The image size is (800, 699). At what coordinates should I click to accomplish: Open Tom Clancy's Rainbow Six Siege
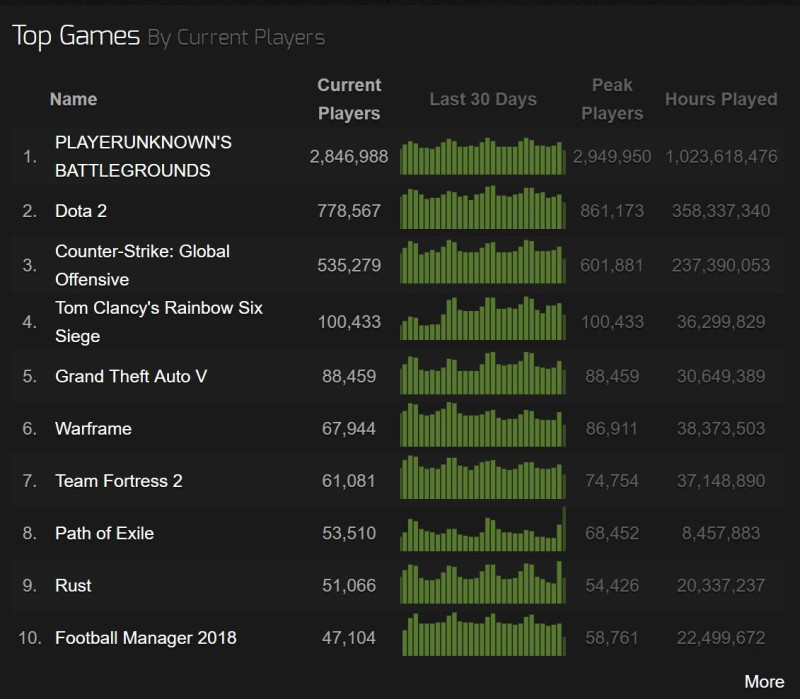click(159, 322)
